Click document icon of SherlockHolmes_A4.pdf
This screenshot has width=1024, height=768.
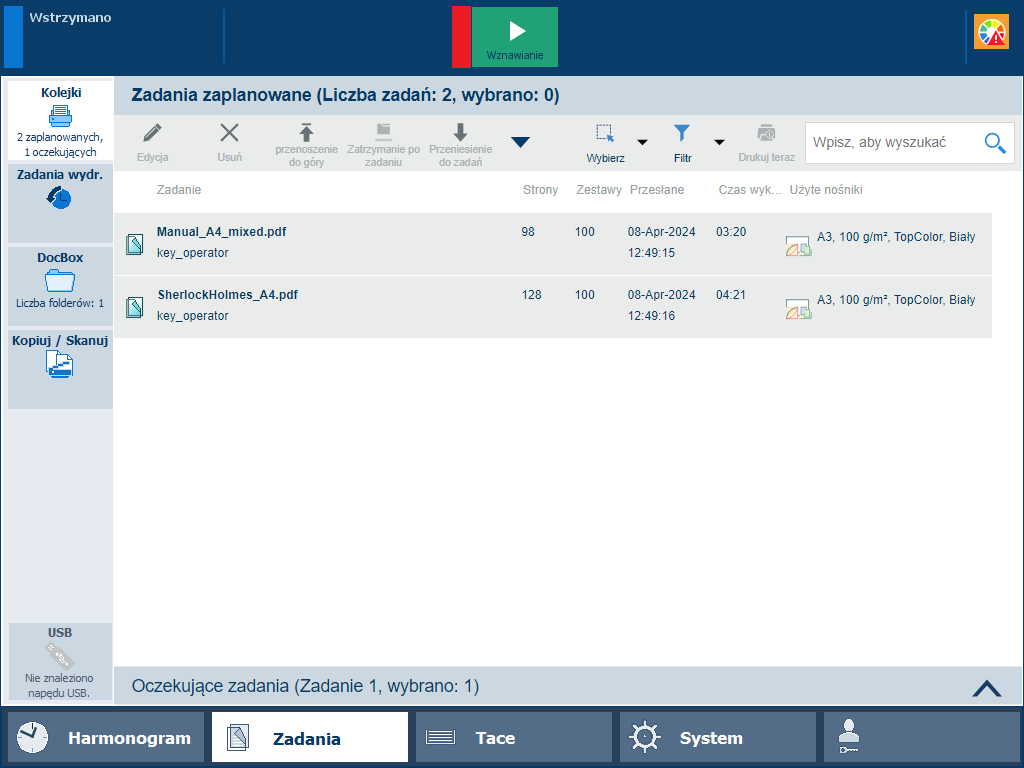(135, 307)
